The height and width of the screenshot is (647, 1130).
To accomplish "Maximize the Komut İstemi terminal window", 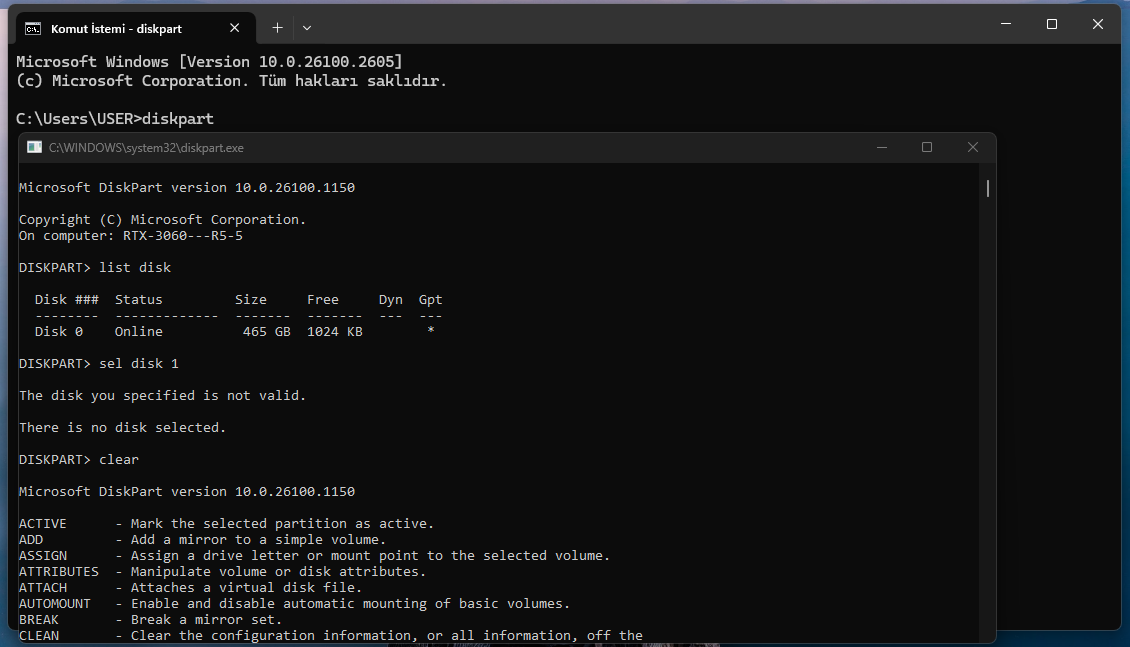I will tap(1052, 24).
